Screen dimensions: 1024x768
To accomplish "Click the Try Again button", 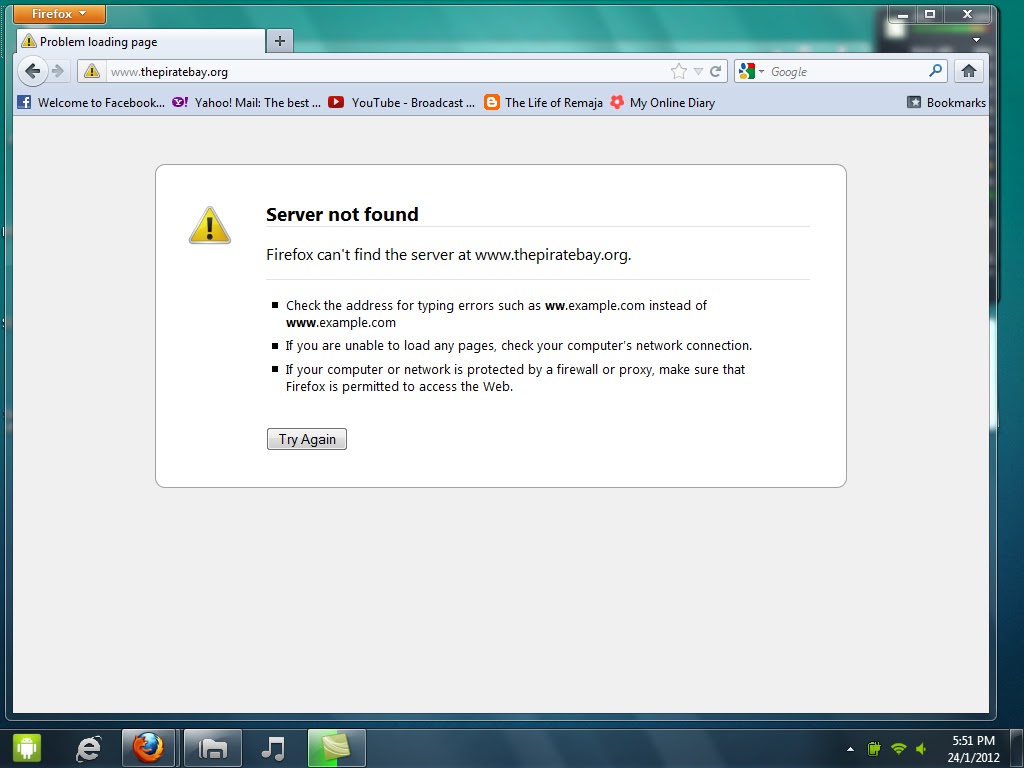I will (307, 439).
